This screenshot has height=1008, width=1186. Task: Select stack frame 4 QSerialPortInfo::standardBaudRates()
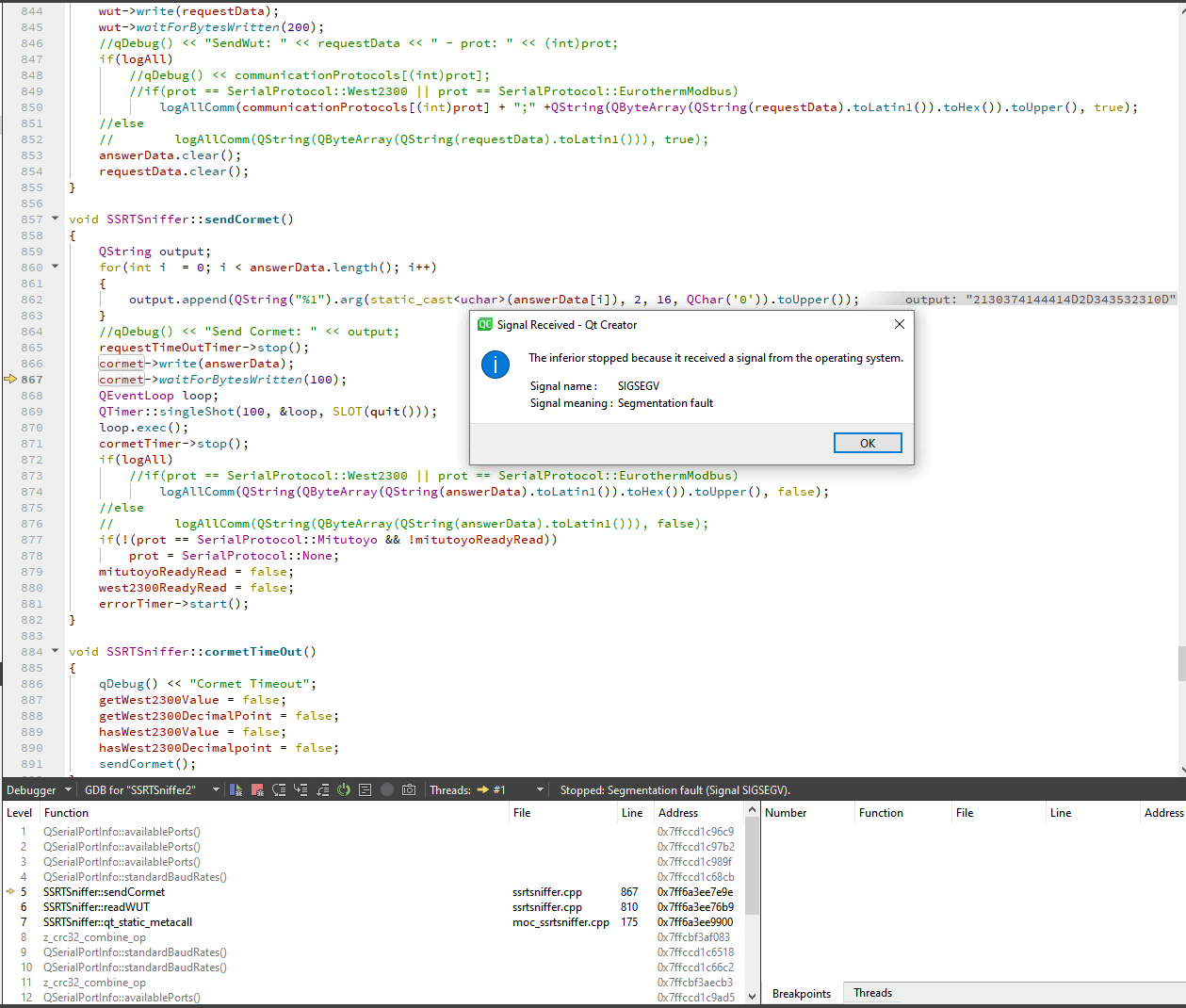[x=373, y=876]
